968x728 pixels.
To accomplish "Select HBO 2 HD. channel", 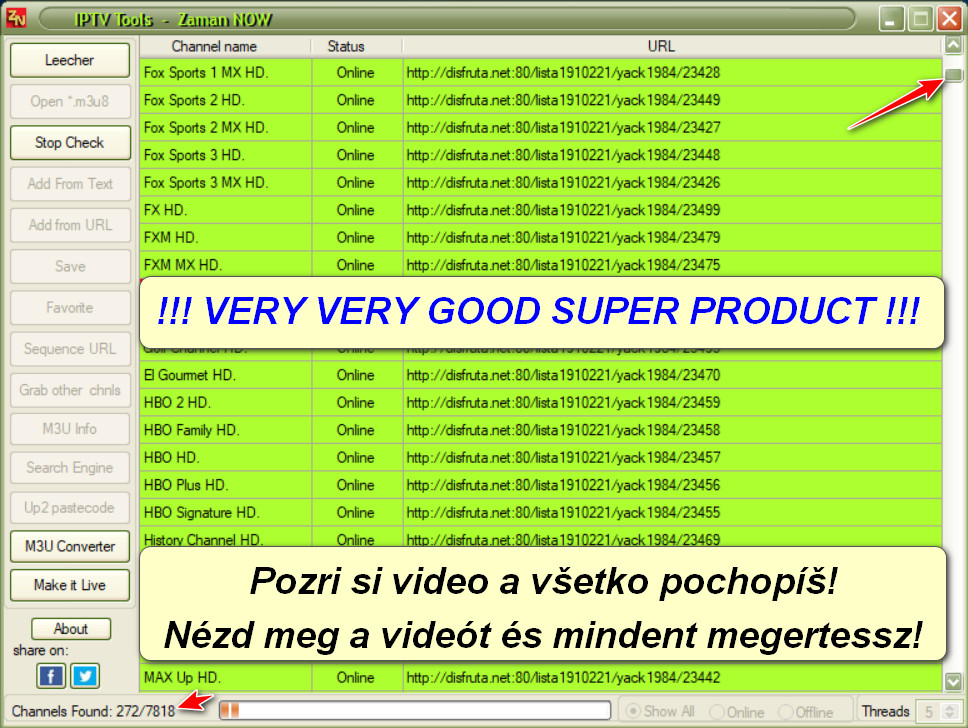I will point(540,403).
